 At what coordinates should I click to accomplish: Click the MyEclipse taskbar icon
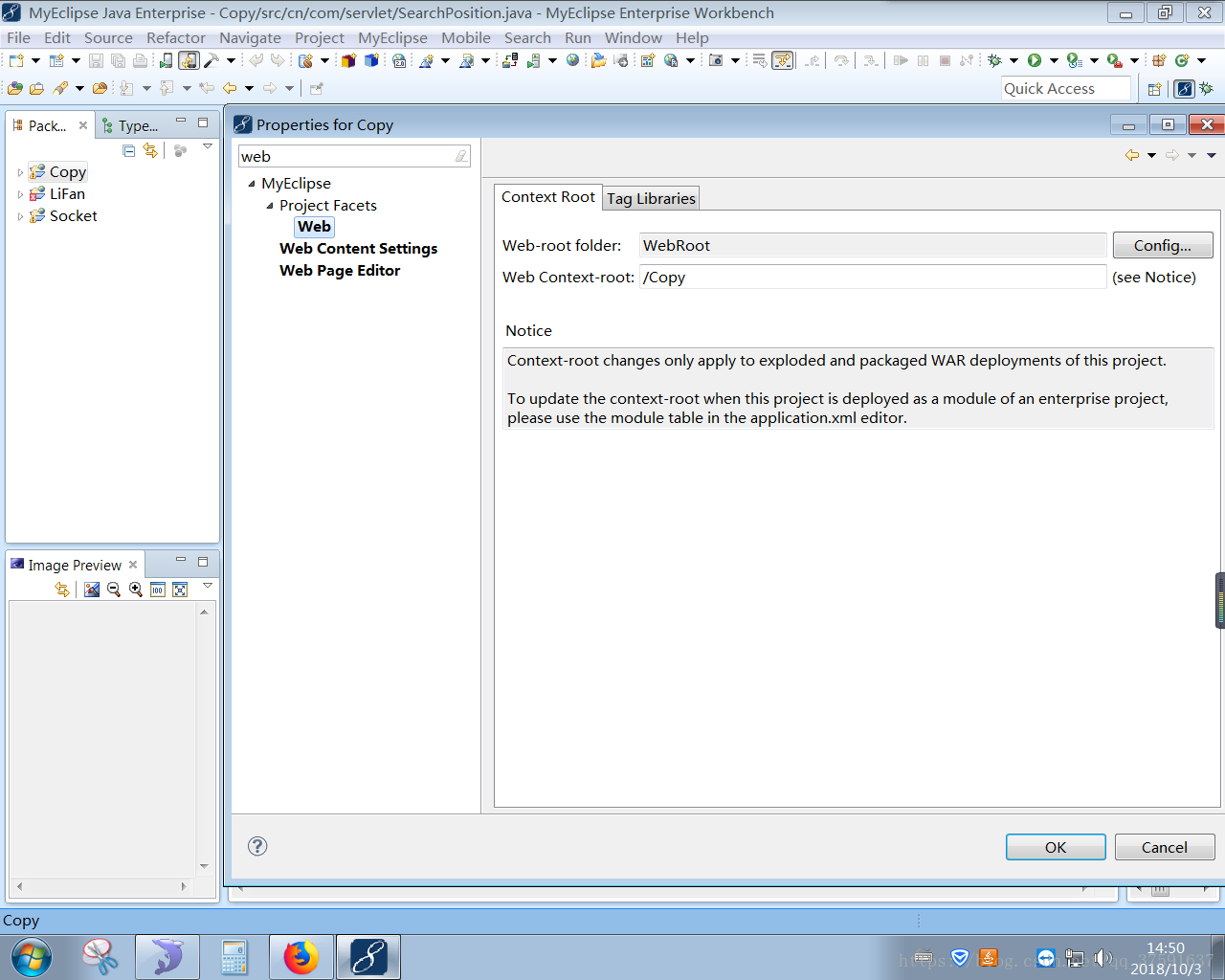[368, 957]
